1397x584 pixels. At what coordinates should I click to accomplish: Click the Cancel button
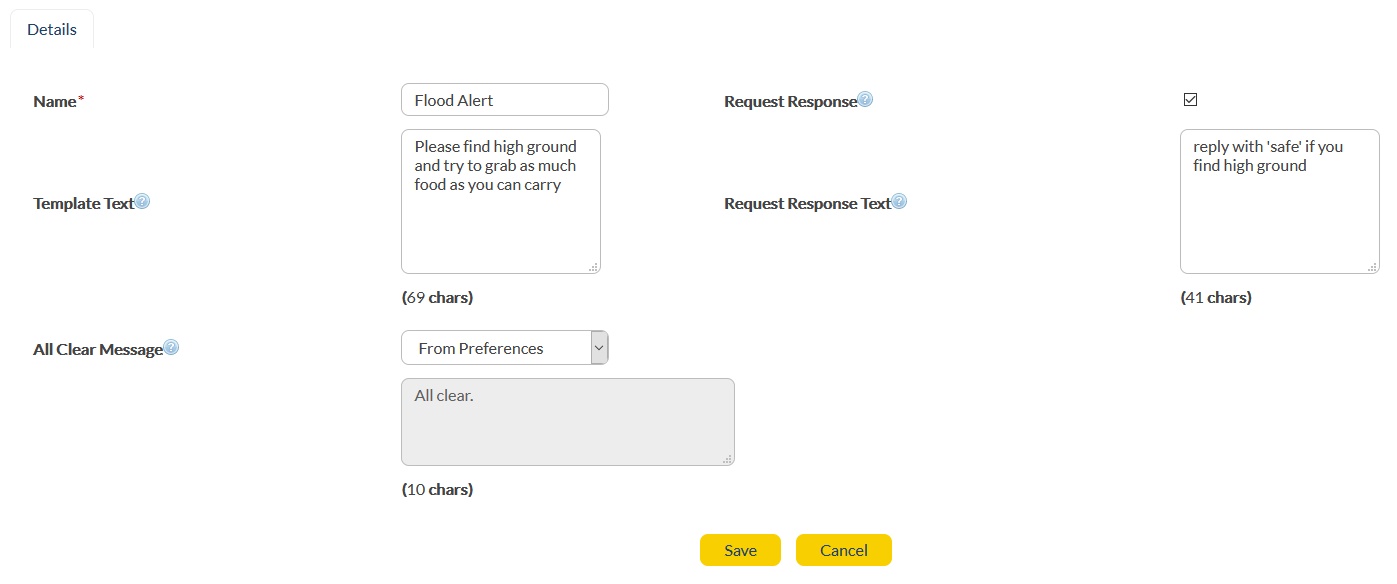[843, 550]
